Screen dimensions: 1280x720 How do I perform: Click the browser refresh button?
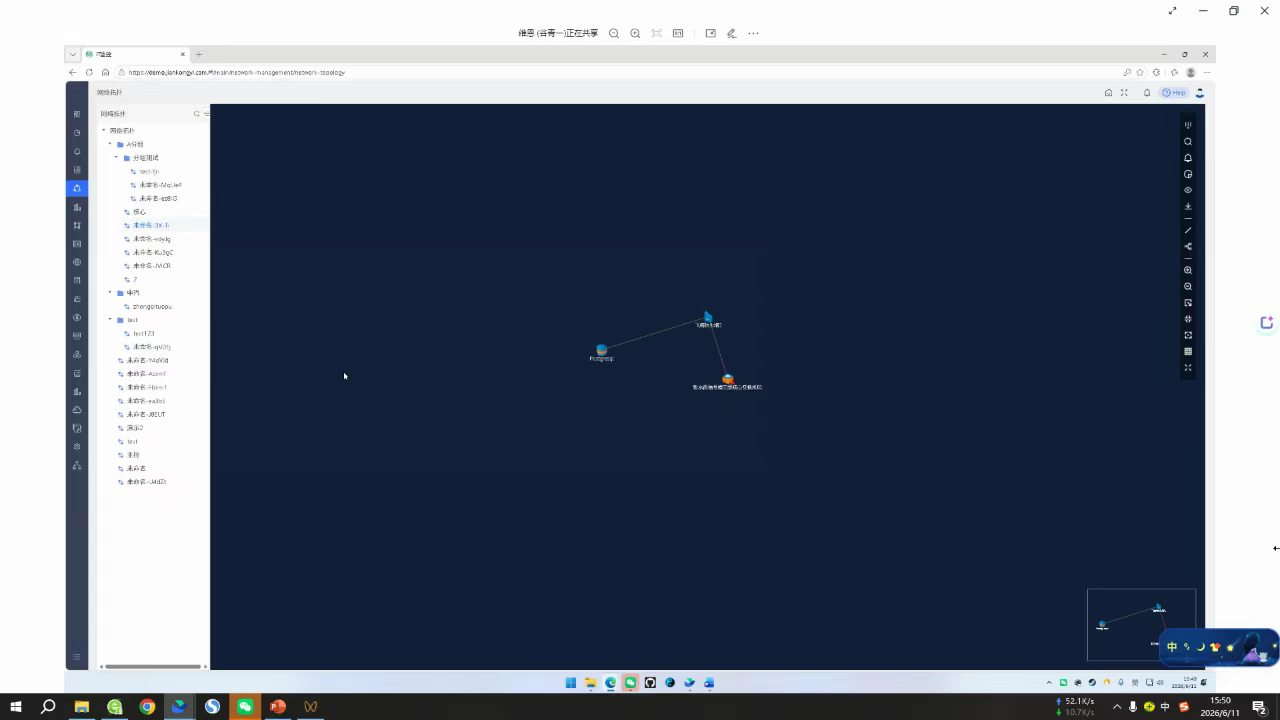coord(89,73)
